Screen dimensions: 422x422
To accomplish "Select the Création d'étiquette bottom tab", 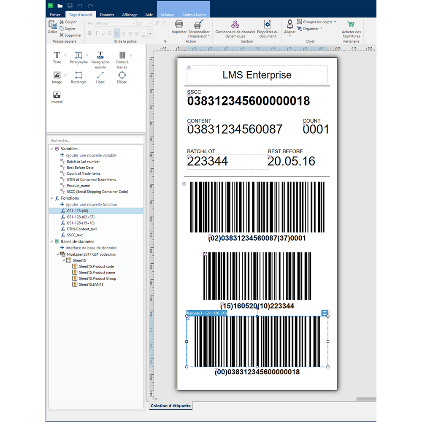I will (x=170, y=406).
